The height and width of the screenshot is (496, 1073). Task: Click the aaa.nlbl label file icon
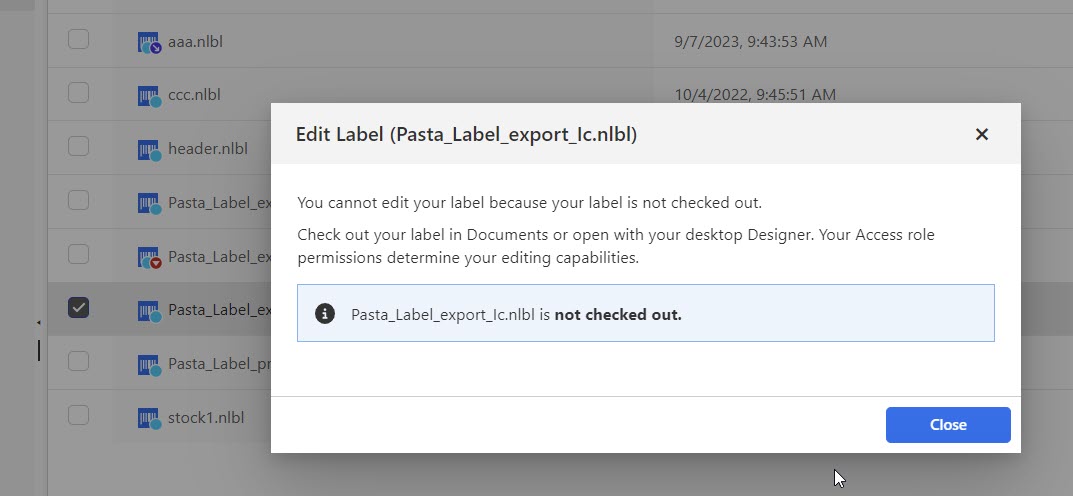coord(149,42)
